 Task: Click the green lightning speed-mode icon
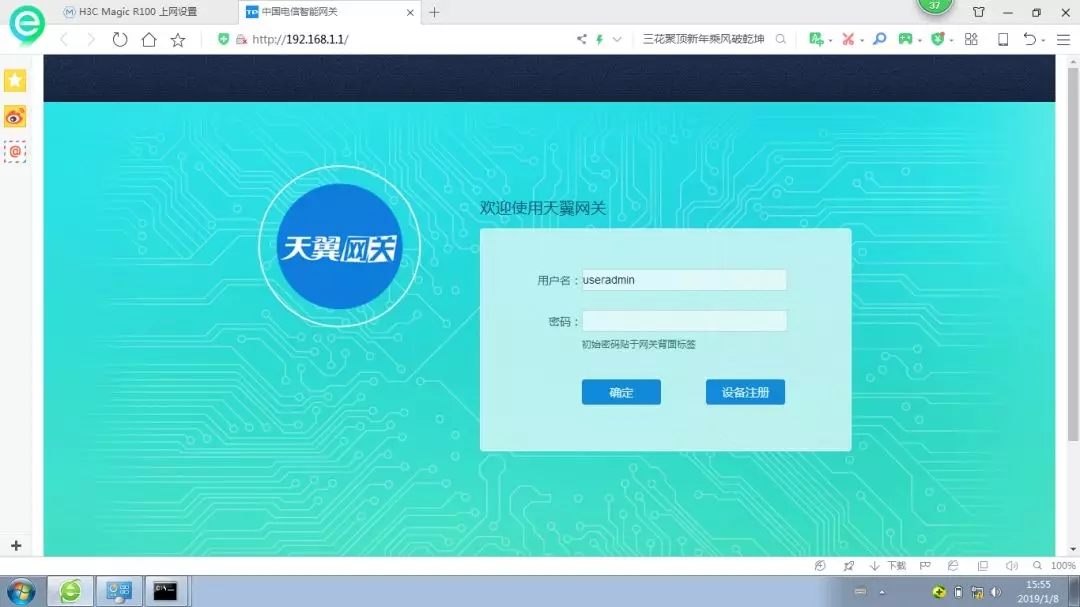pos(599,39)
